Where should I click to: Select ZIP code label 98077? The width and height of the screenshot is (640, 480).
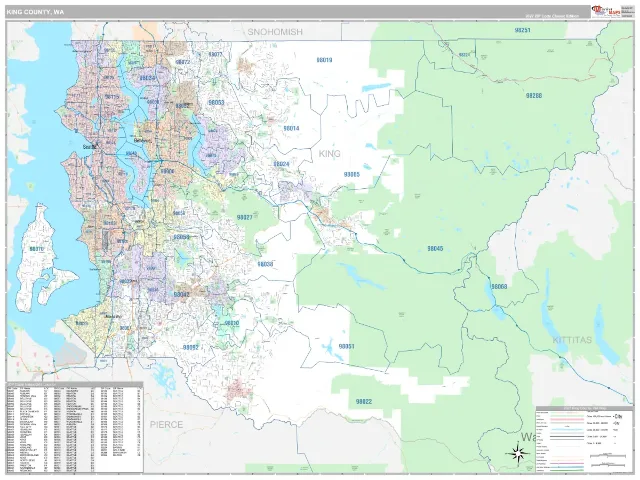click(x=215, y=54)
